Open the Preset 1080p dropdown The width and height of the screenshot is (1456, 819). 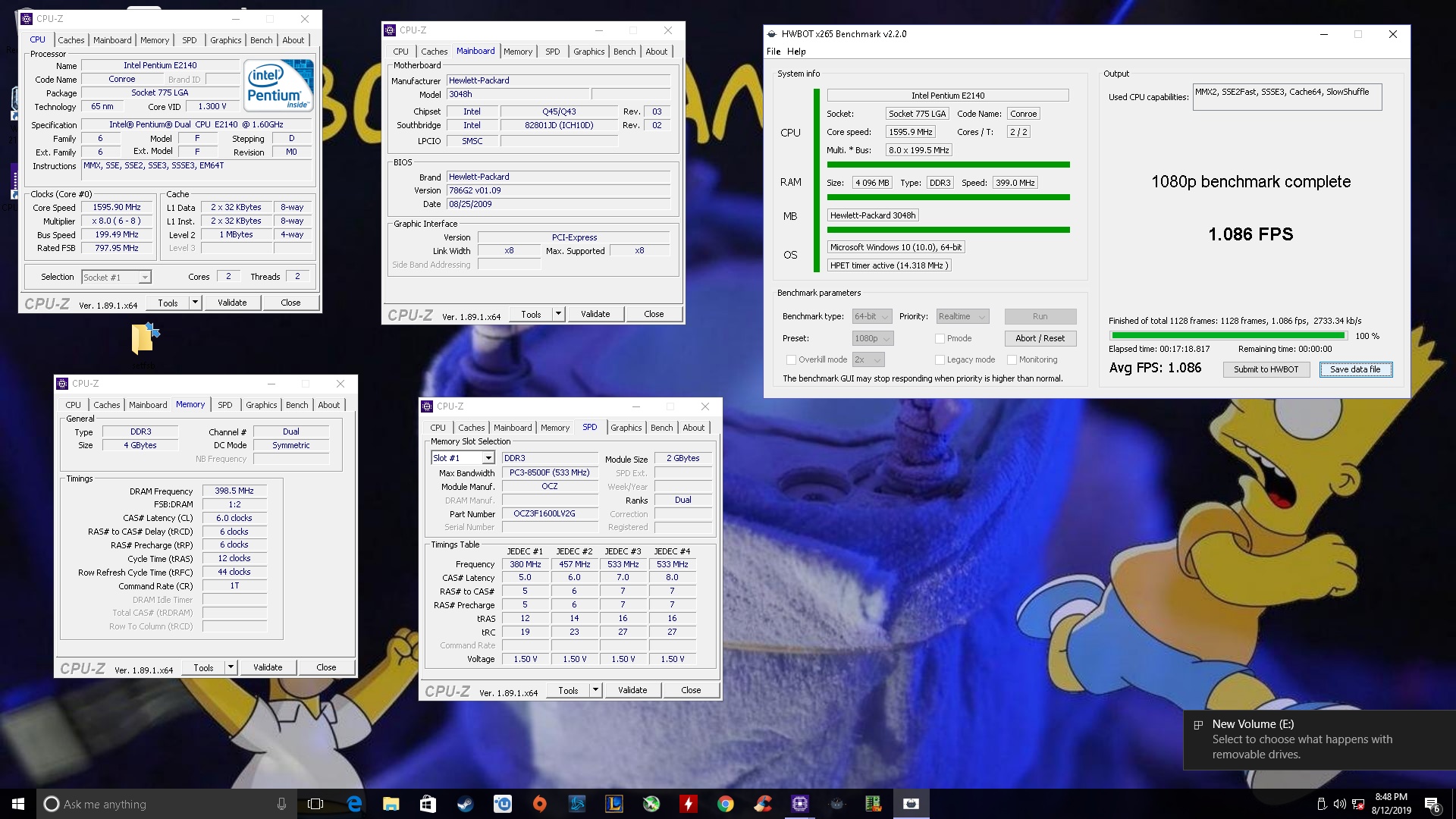(x=873, y=338)
